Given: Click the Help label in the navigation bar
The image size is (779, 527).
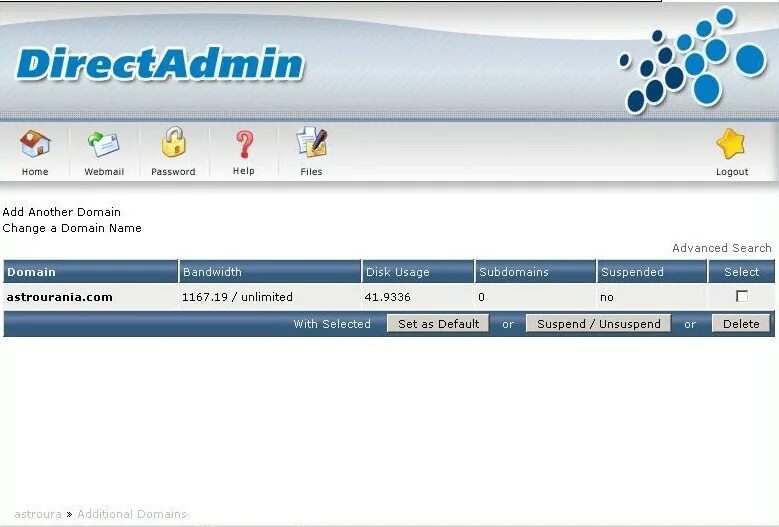Looking at the screenshot, I should (243, 171).
